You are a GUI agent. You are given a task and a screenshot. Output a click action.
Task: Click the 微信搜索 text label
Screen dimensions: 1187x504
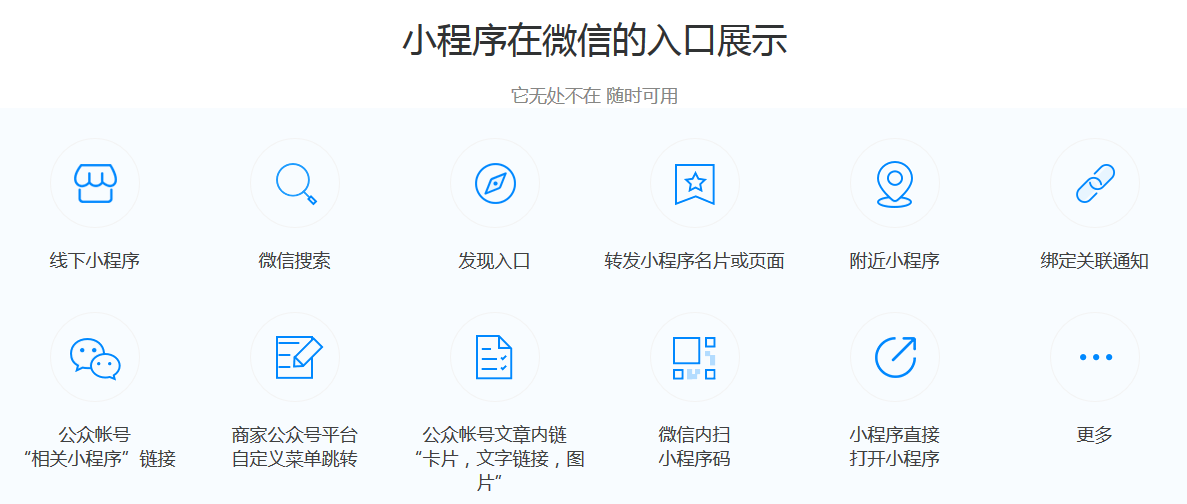pos(295,262)
